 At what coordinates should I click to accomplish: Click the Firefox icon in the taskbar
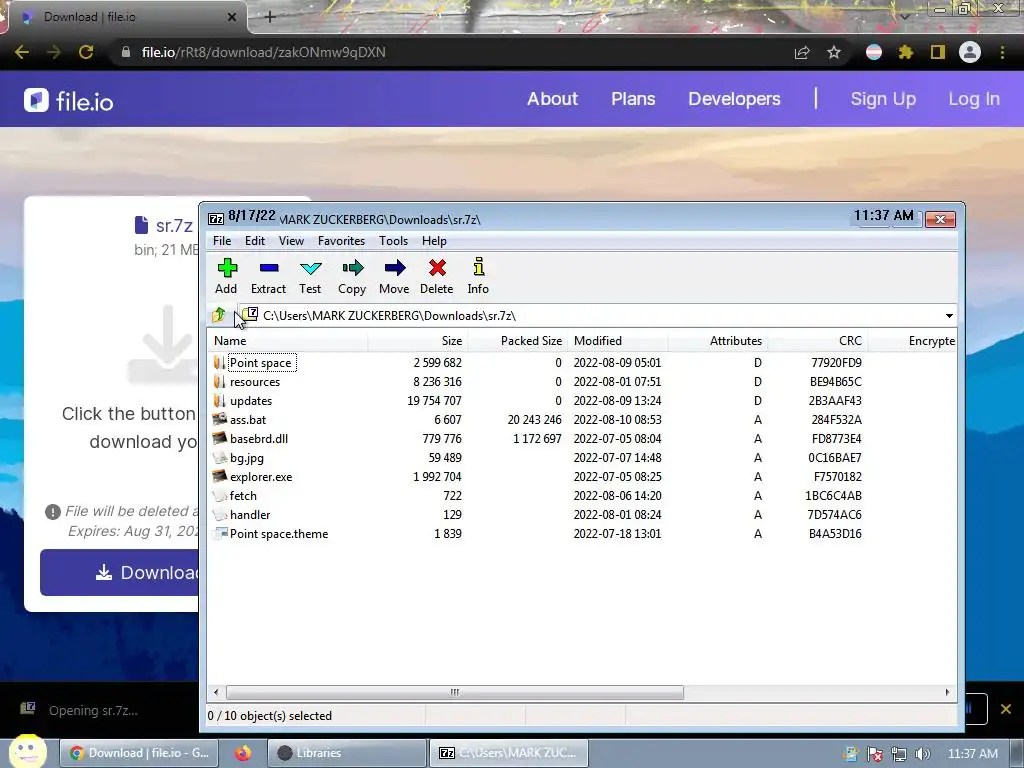pos(243,753)
